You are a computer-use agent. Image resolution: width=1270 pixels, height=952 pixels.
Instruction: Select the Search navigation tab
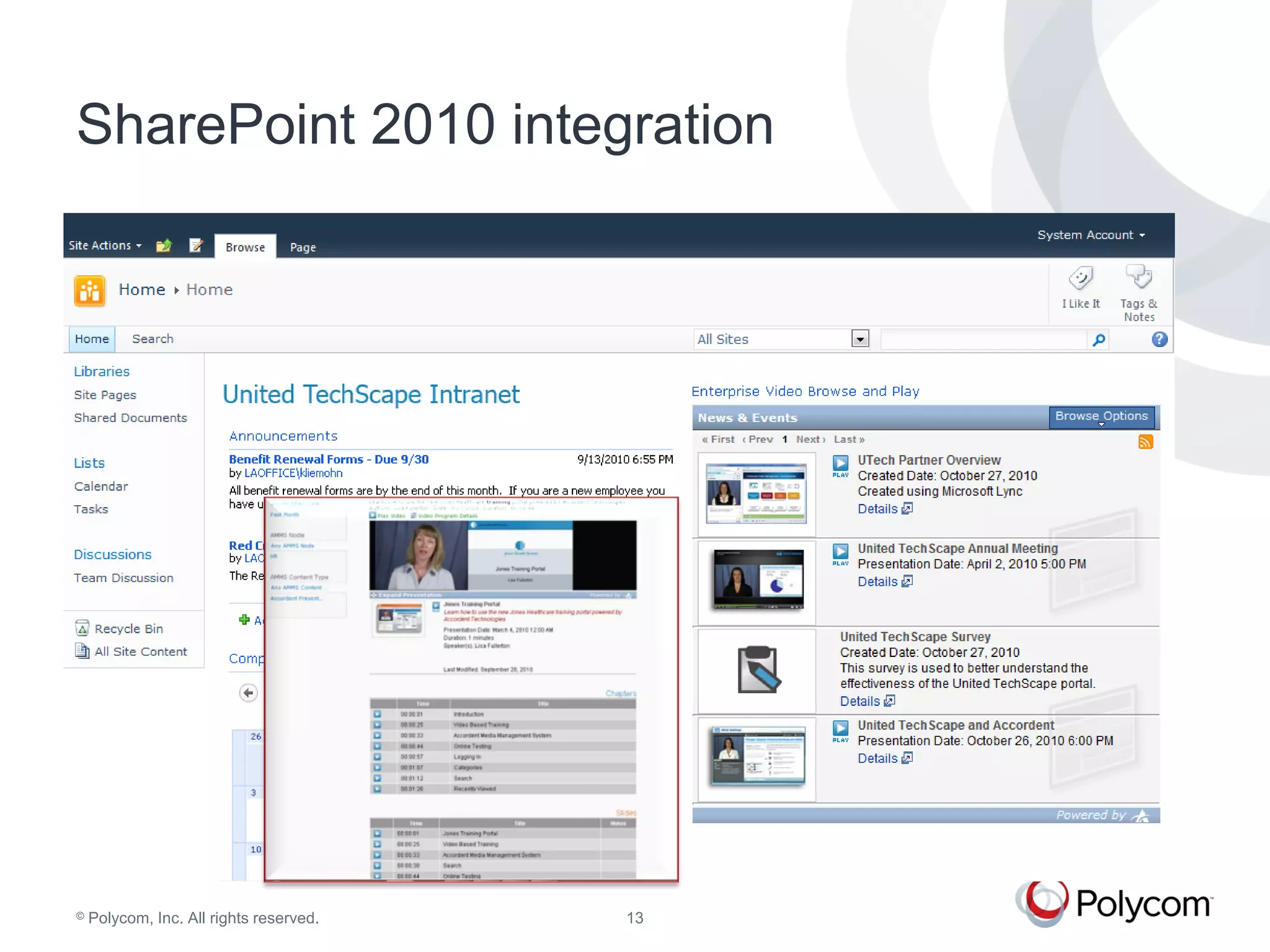[x=153, y=339]
